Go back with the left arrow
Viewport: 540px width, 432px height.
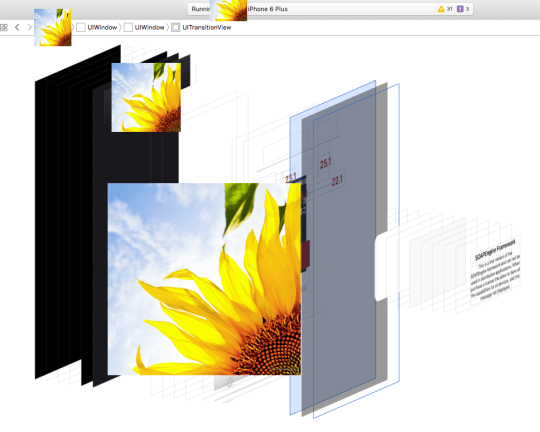click(17, 27)
